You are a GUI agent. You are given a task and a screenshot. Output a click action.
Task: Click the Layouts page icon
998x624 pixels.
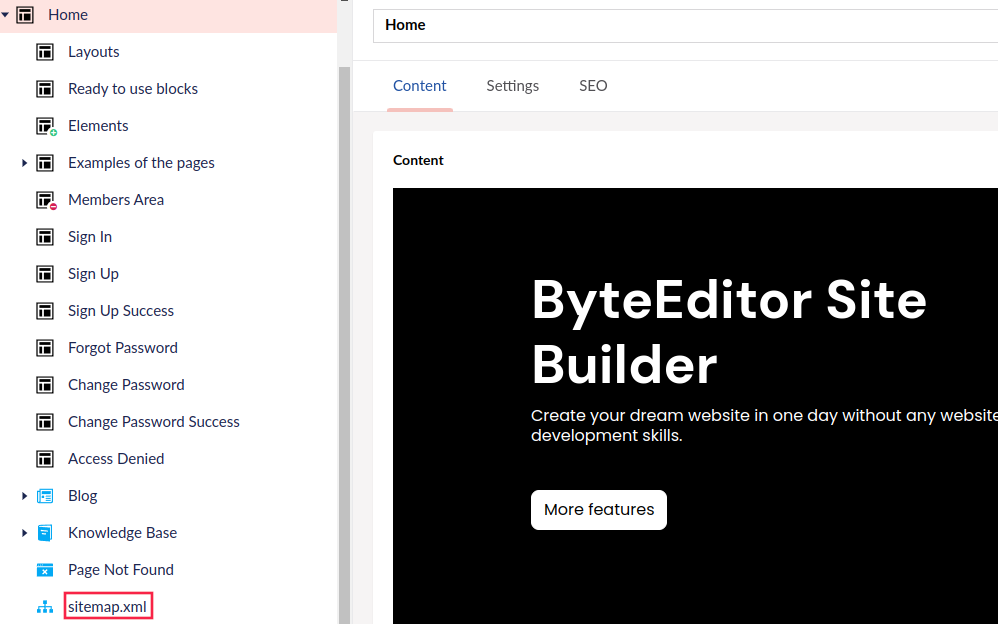tap(45, 52)
